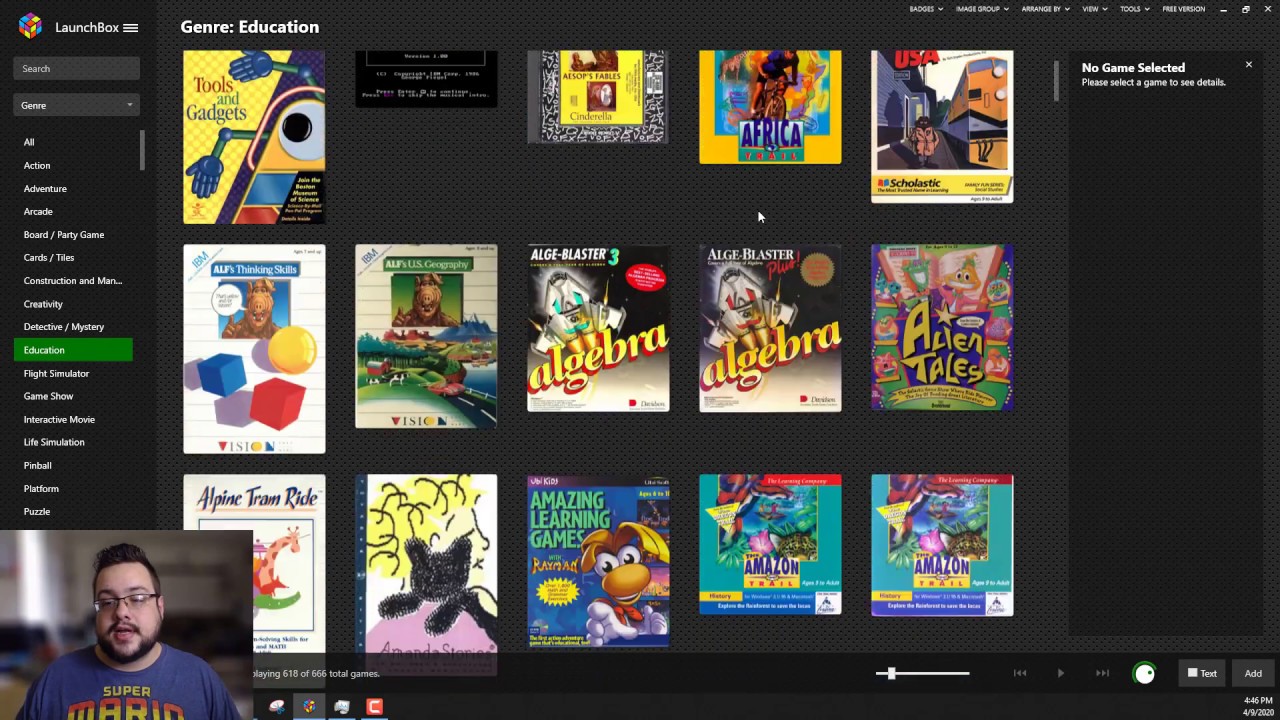The image size is (1280, 720).
Task: Click the games grid vertical scrollbar
Action: click(1055, 82)
